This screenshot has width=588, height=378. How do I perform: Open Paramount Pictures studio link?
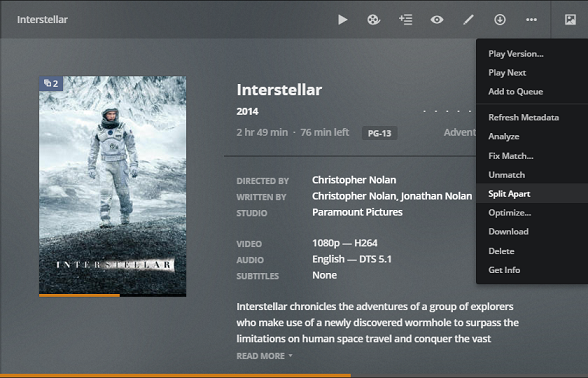(x=357, y=212)
